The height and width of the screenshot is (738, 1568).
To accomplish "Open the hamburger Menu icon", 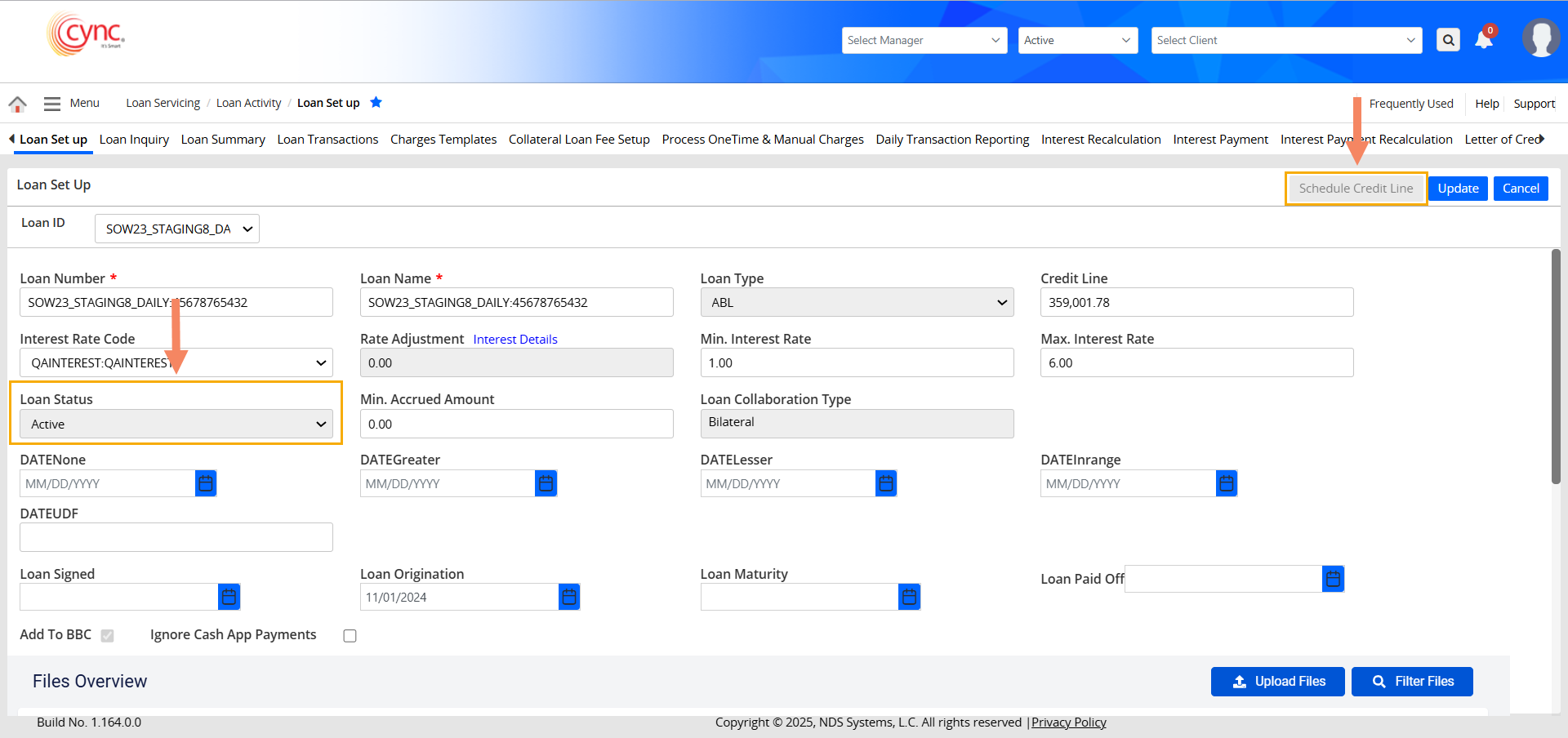I will tap(52, 104).
